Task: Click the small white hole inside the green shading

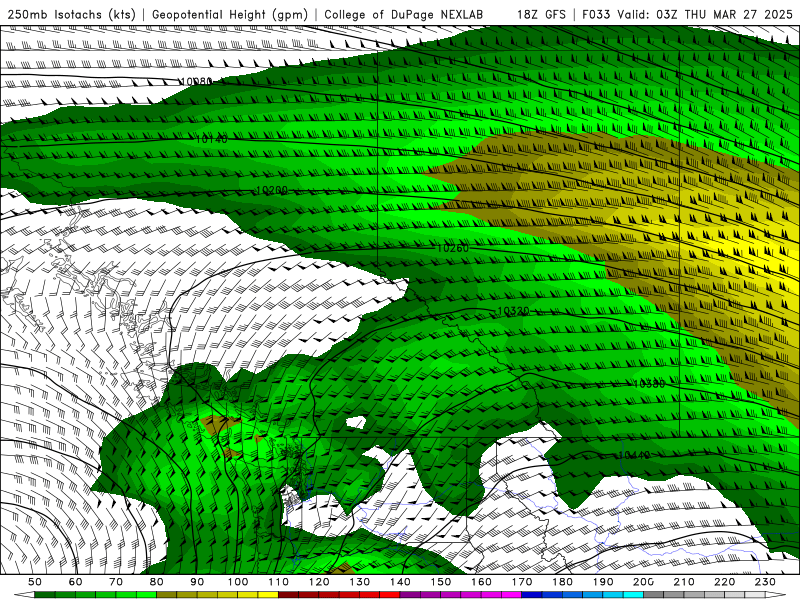Action: coord(357,422)
